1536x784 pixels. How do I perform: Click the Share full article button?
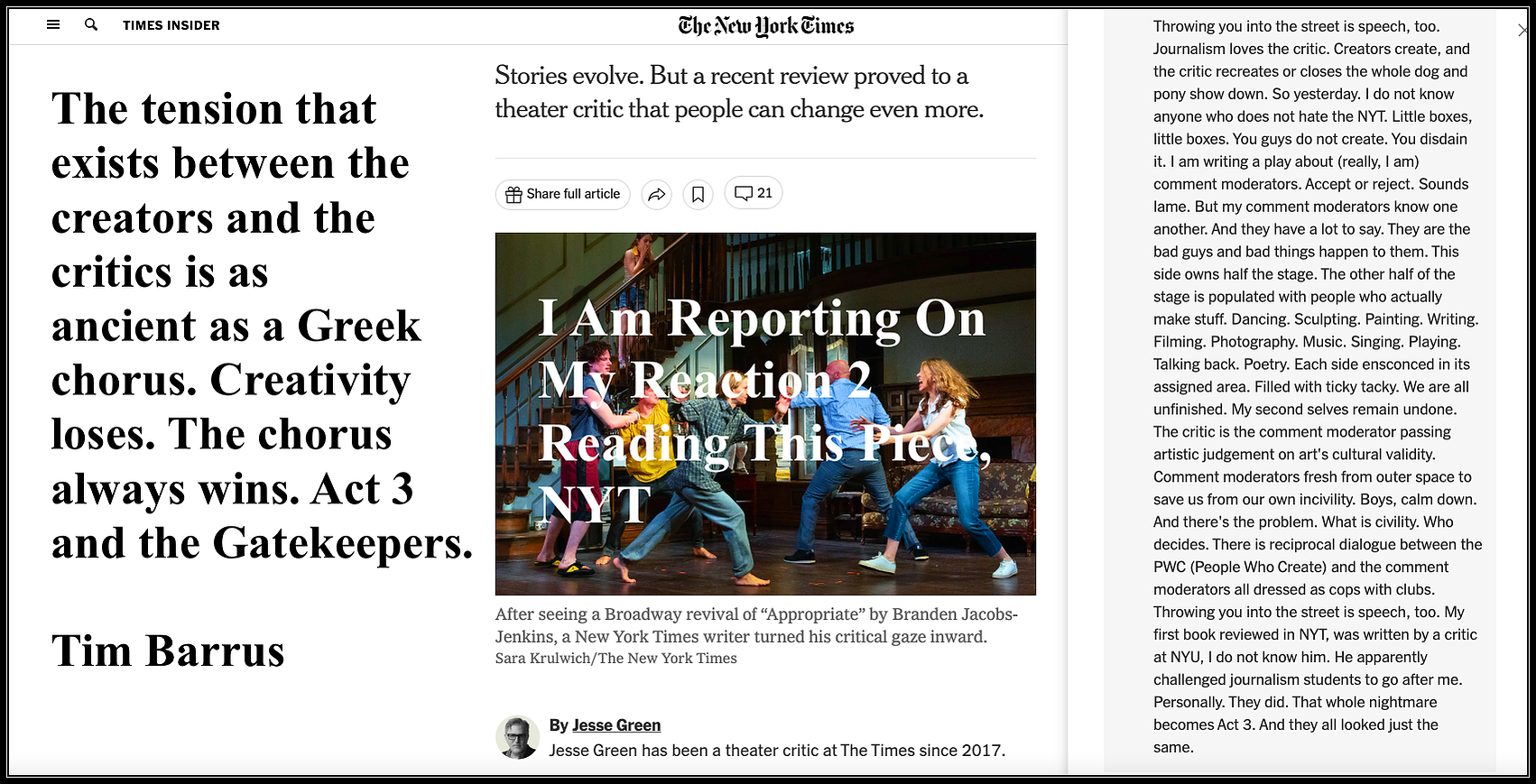click(562, 194)
